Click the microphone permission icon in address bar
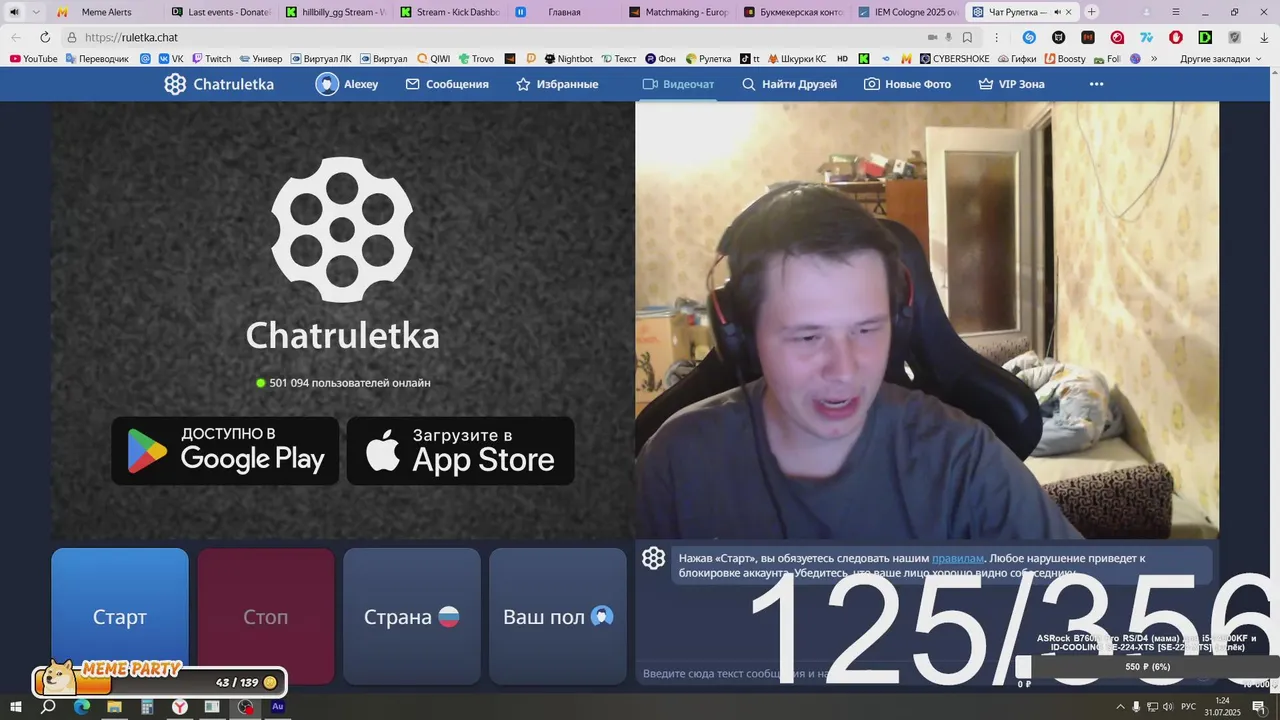Screen dimensions: 1280x720 (948, 37)
